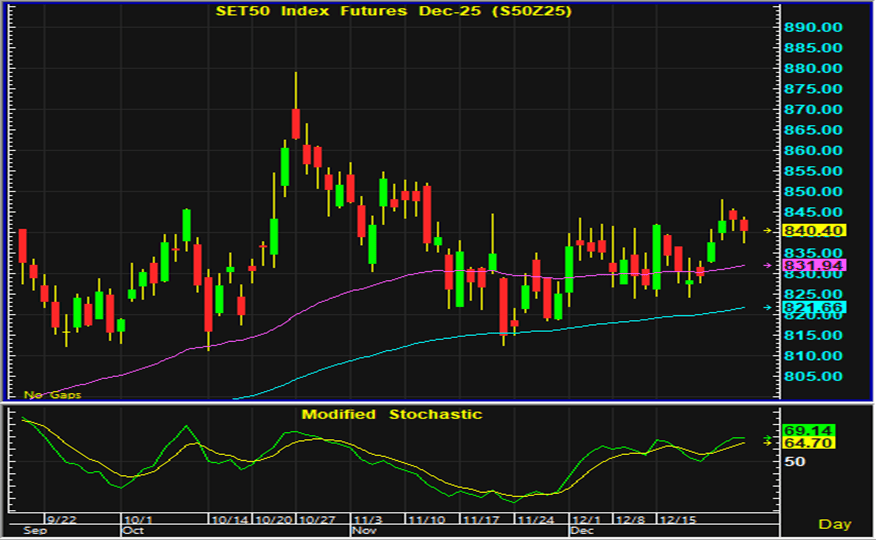Select the magenta 831.94 moving average label
The width and height of the screenshot is (876, 540).
click(813, 265)
